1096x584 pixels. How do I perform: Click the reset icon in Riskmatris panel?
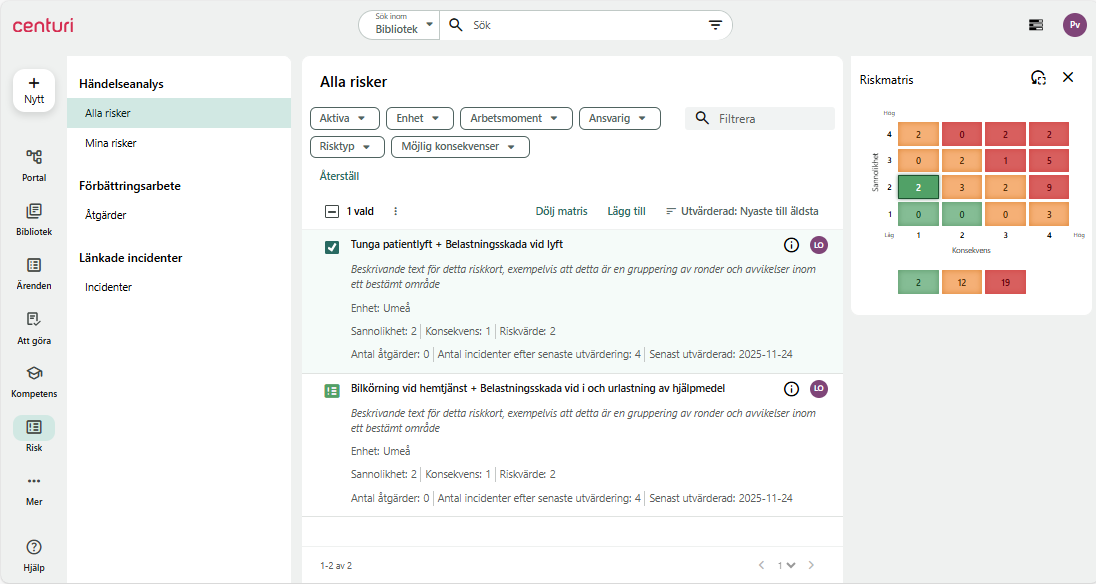pyautogui.click(x=1038, y=78)
